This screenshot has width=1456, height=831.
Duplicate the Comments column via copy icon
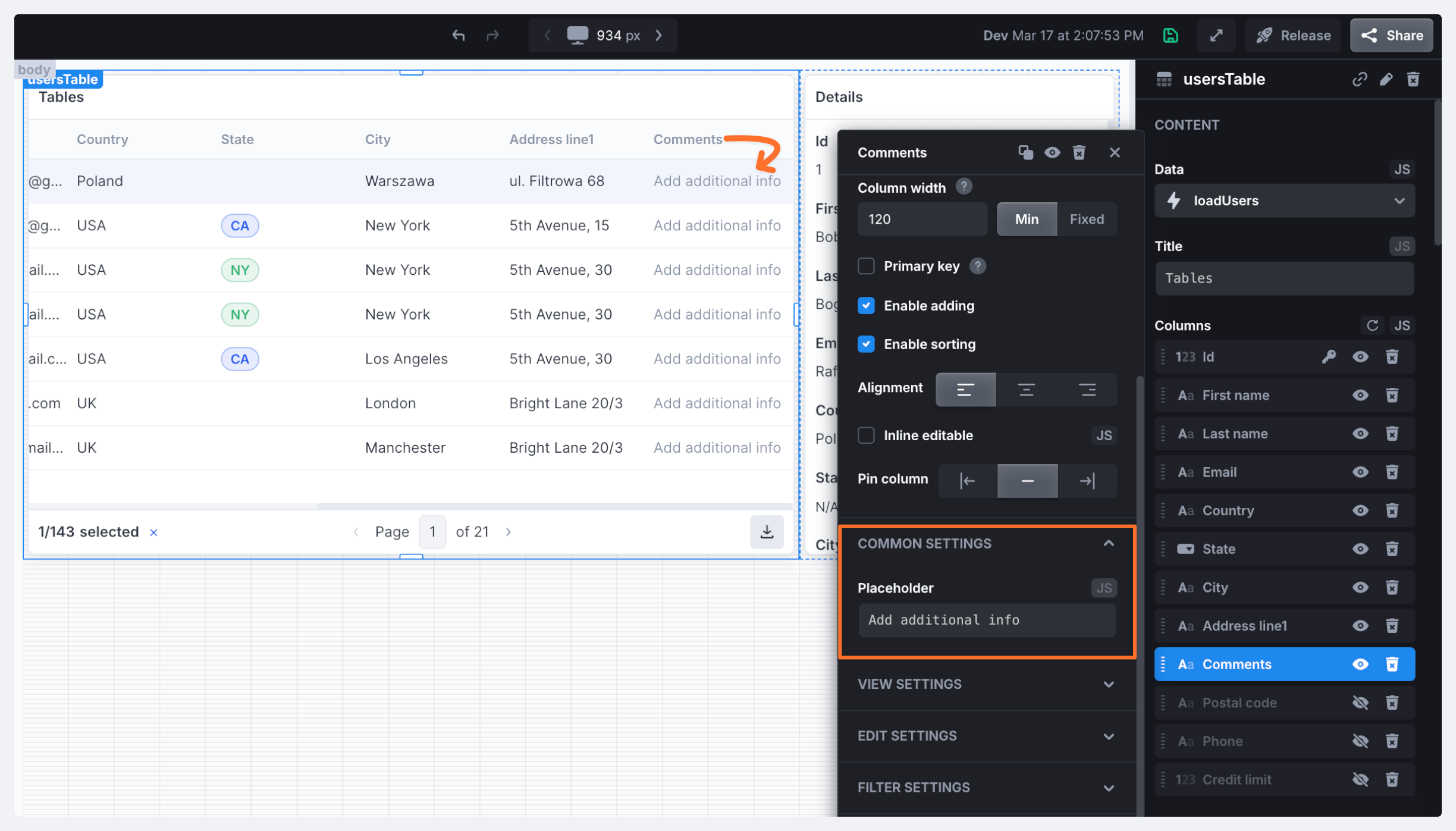click(x=1025, y=153)
